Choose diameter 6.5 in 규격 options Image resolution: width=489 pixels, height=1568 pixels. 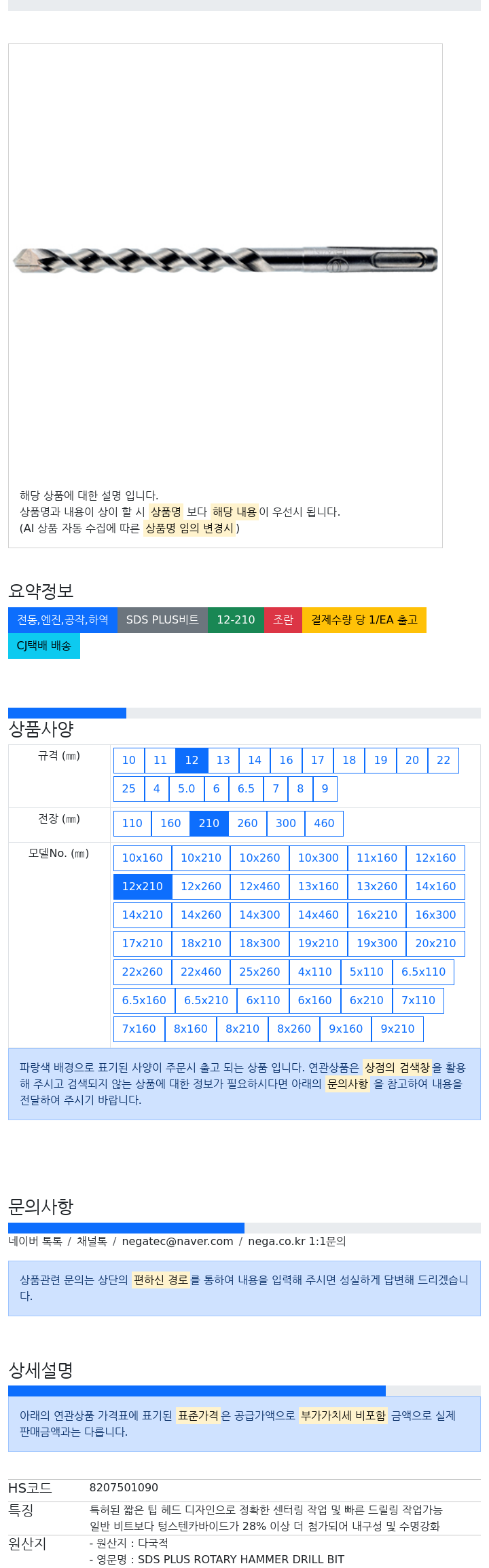tap(246, 789)
